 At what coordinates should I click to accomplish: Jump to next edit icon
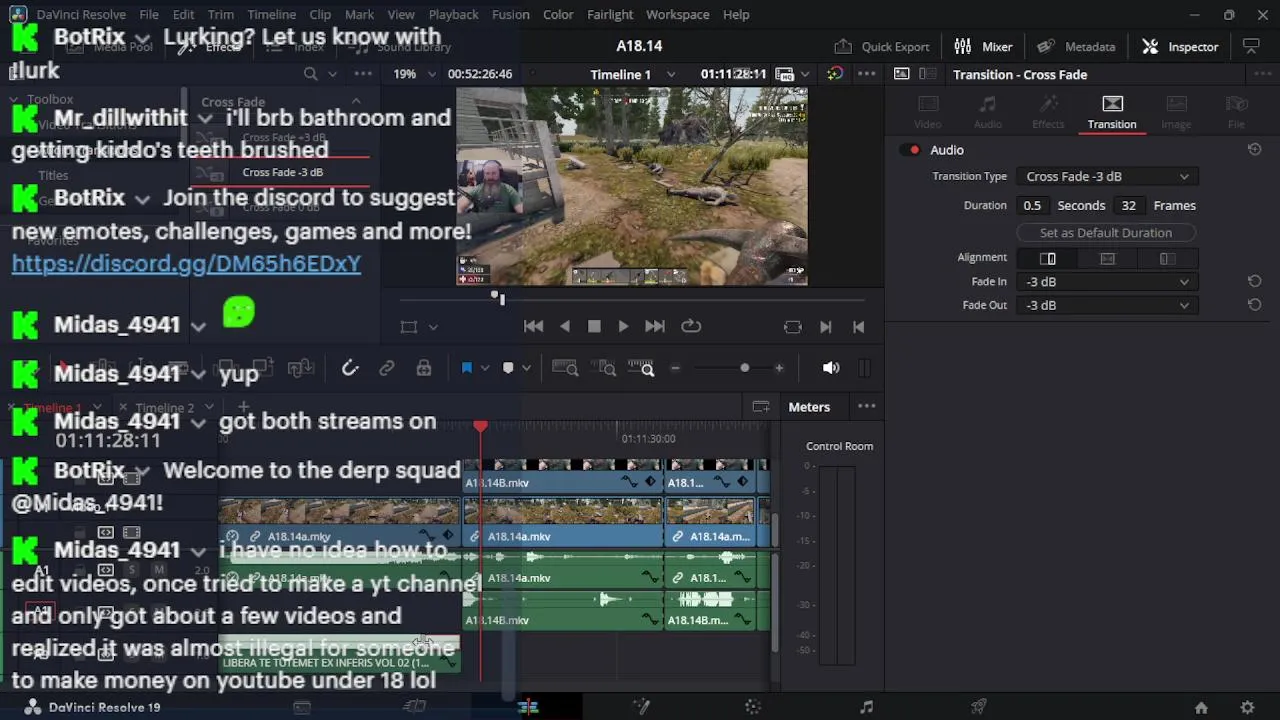tap(826, 327)
